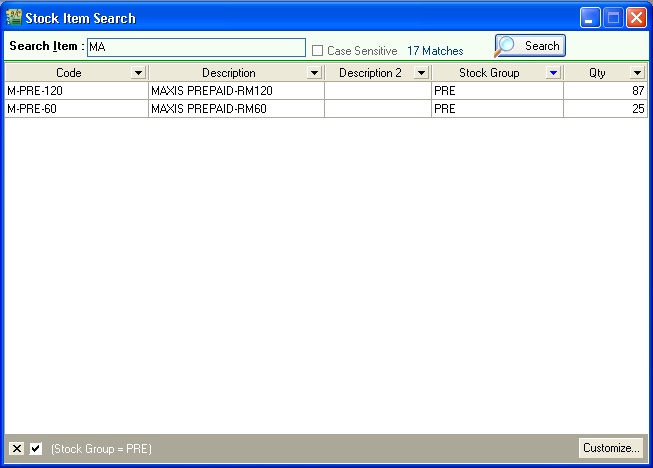Click the Search magnifier button
Image resolution: width=653 pixels, height=468 pixels.
click(530, 46)
